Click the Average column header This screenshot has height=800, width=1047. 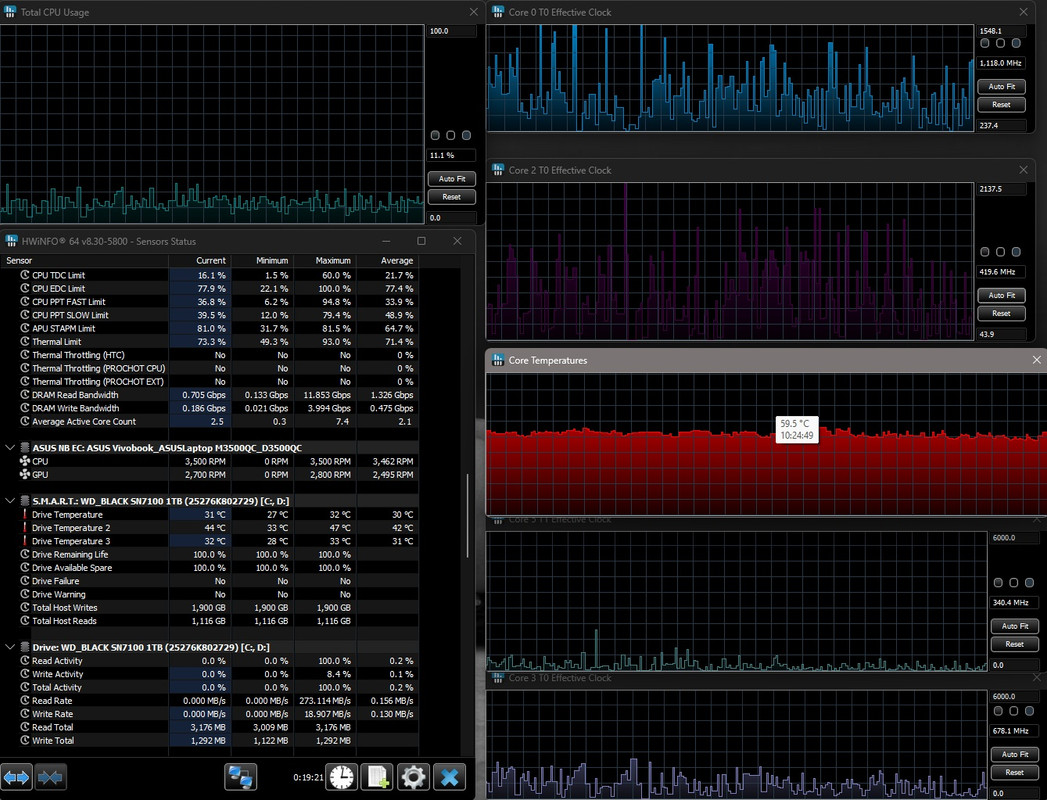point(388,260)
